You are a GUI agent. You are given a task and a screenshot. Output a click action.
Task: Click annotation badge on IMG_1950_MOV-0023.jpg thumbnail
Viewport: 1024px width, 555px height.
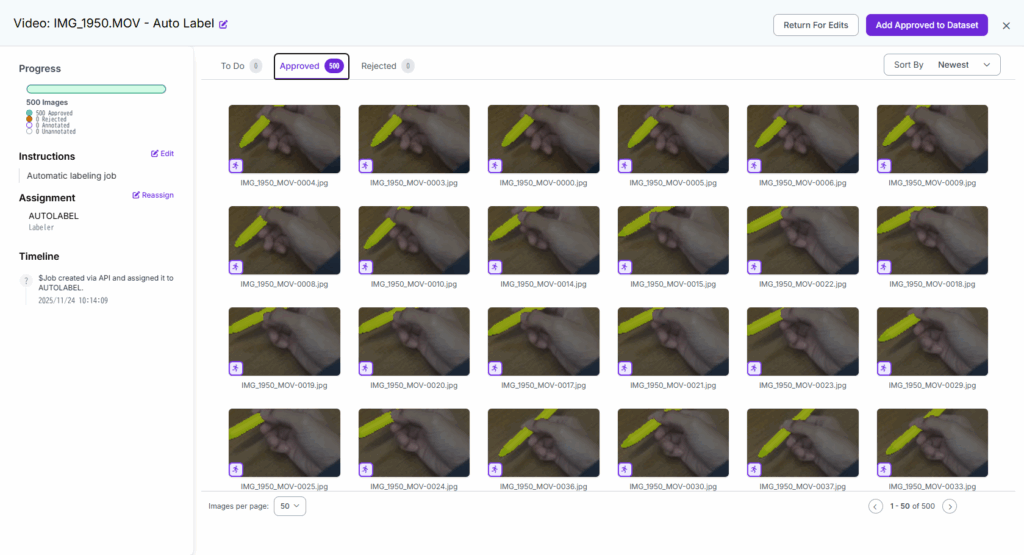(x=754, y=368)
